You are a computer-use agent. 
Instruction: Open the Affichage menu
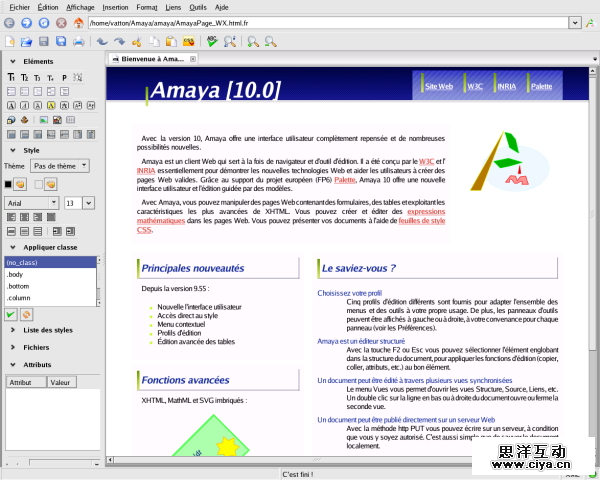coord(80,7)
